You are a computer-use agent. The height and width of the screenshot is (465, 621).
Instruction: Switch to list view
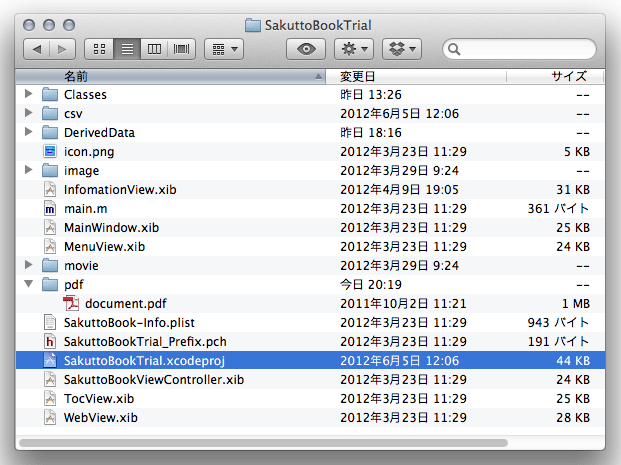(127, 49)
